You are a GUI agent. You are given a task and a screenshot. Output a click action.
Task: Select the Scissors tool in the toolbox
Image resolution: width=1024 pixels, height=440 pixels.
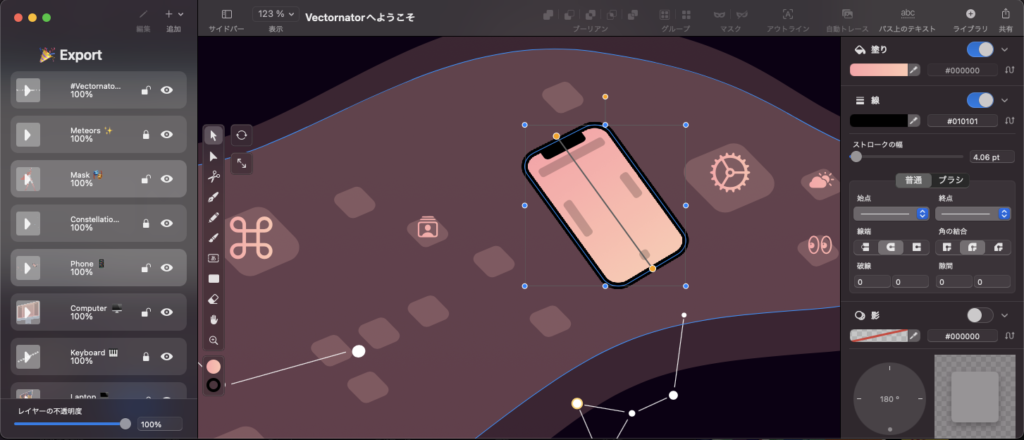(x=213, y=176)
